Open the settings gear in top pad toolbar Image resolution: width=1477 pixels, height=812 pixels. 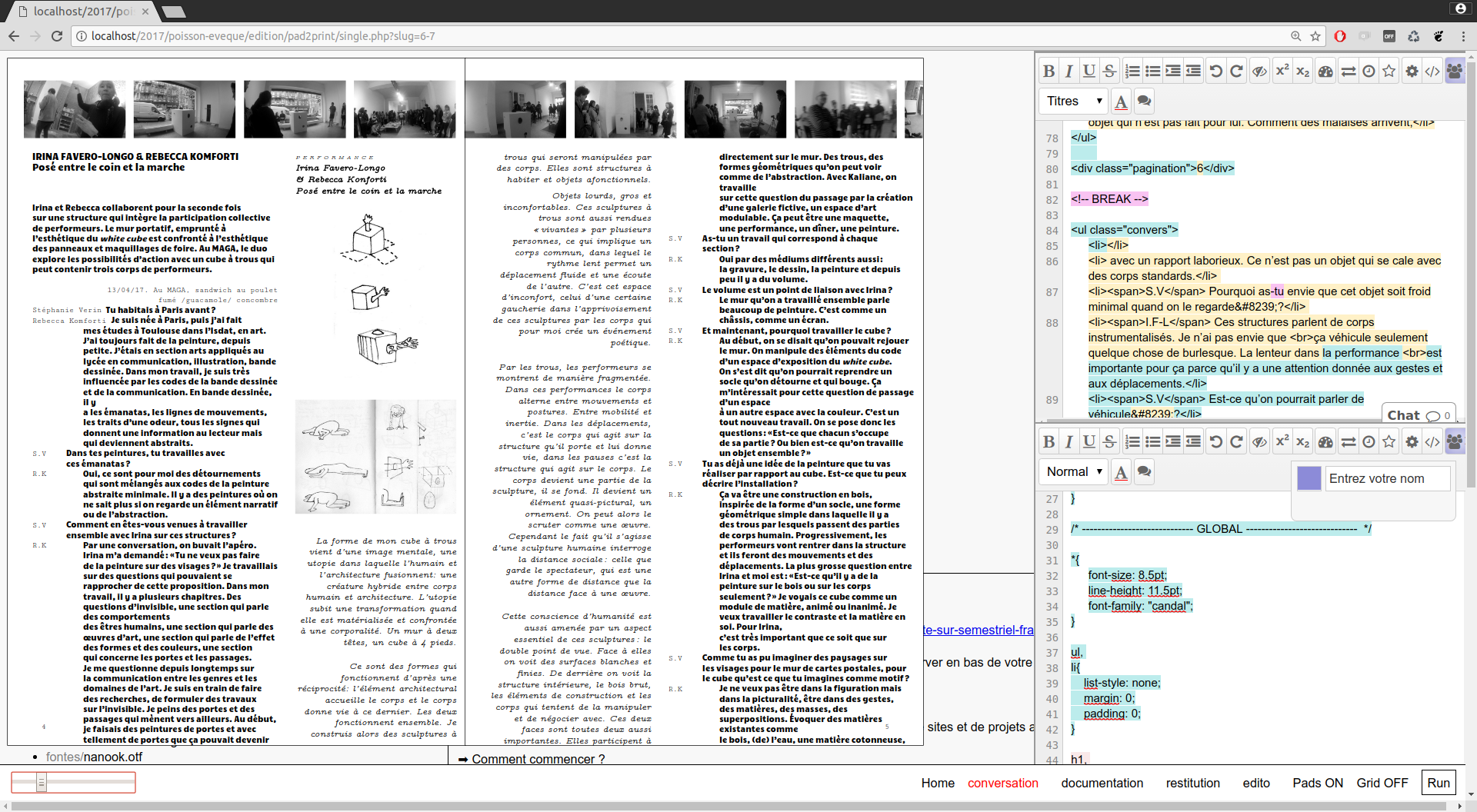pyautogui.click(x=1412, y=72)
